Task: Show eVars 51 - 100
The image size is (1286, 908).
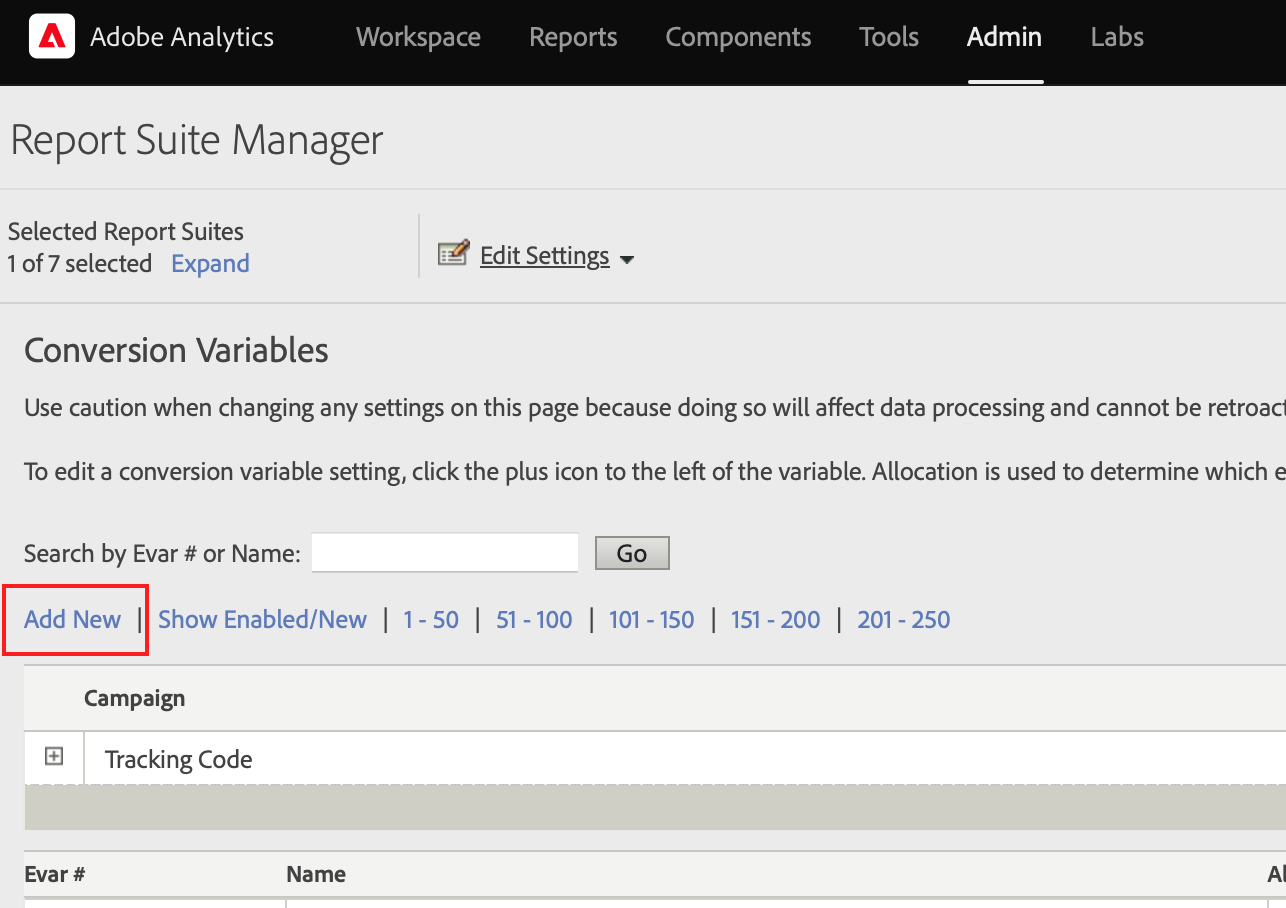Action: (x=534, y=620)
